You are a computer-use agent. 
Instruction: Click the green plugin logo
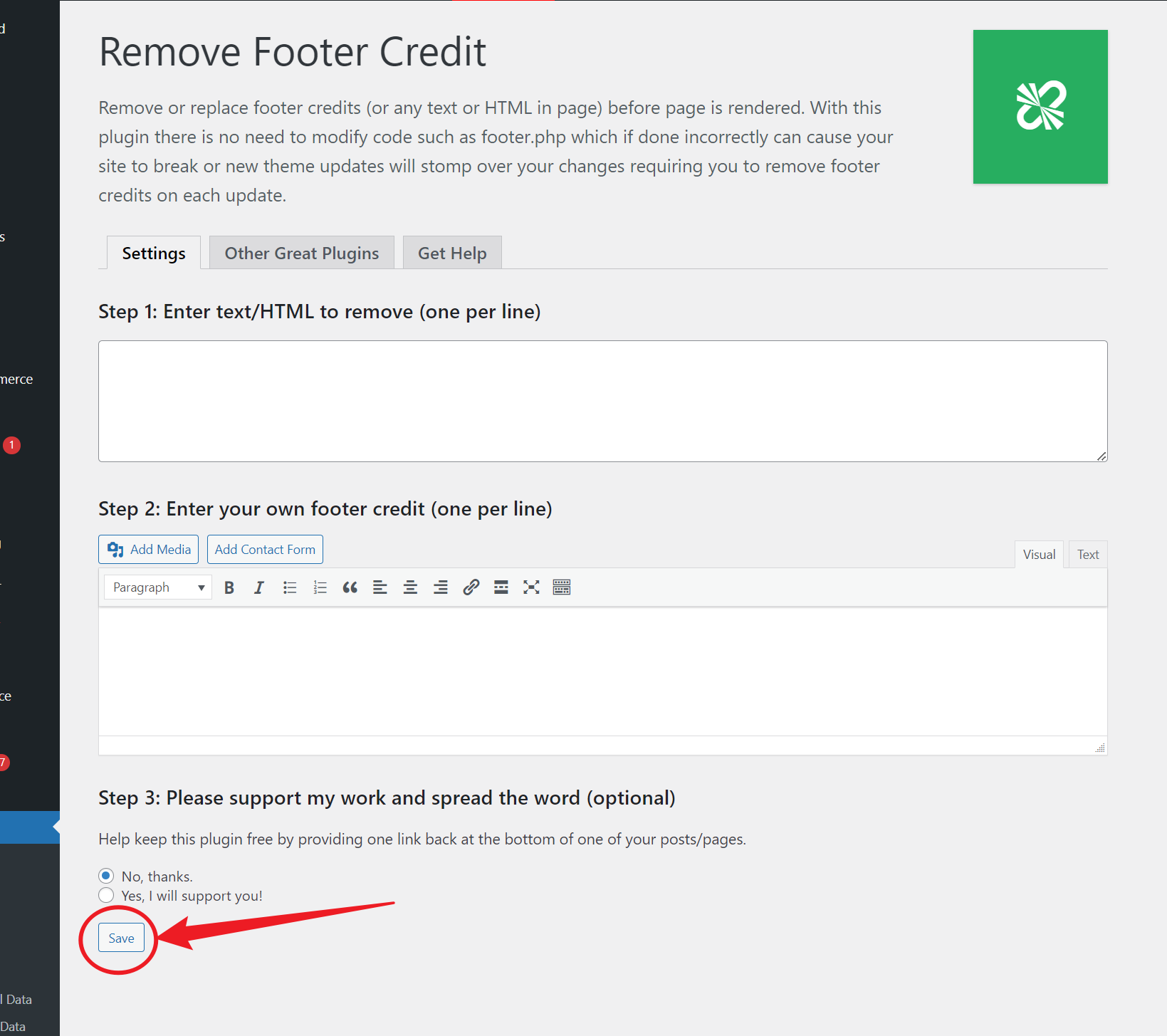tap(1040, 107)
